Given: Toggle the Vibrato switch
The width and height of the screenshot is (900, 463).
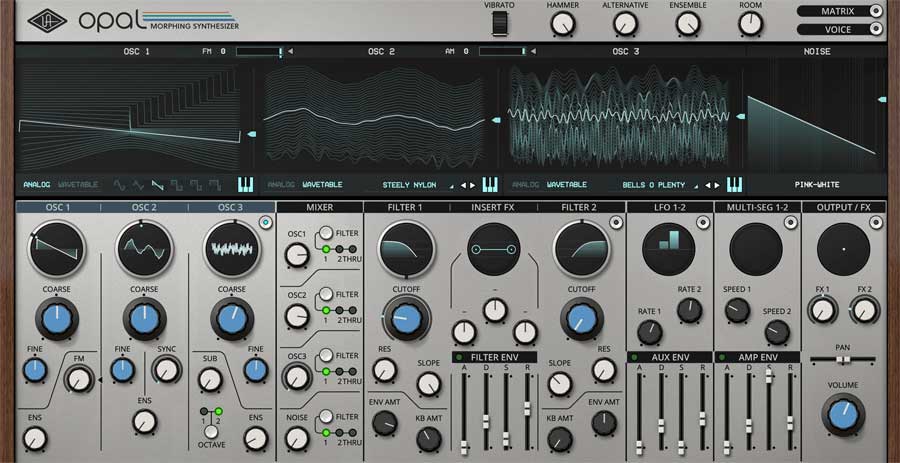Looking at the screenshot, I should coord(498,25).
